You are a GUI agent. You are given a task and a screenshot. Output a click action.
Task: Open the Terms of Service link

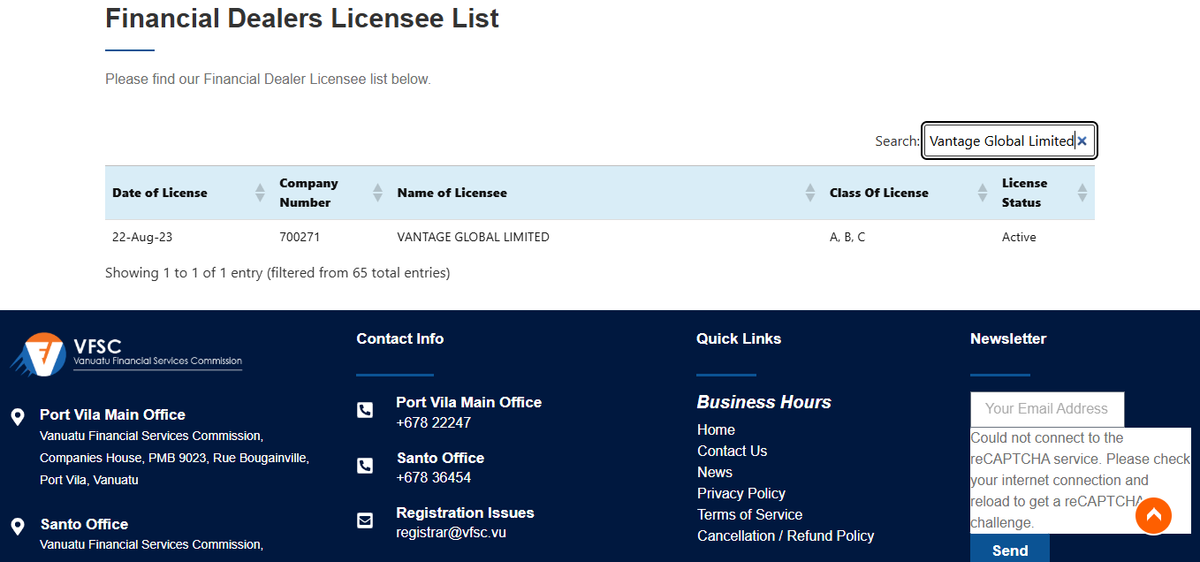(x=750, y=514)
